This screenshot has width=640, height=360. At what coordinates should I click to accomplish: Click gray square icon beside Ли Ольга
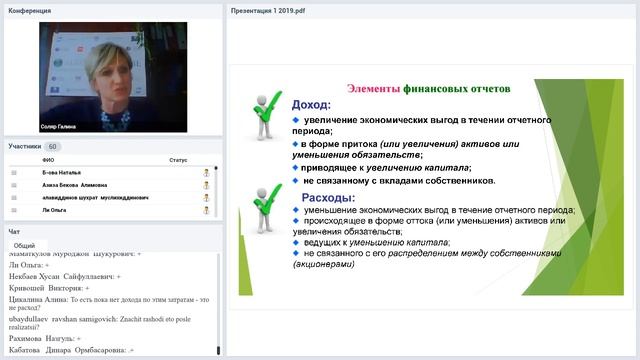(x=14, y=211)
